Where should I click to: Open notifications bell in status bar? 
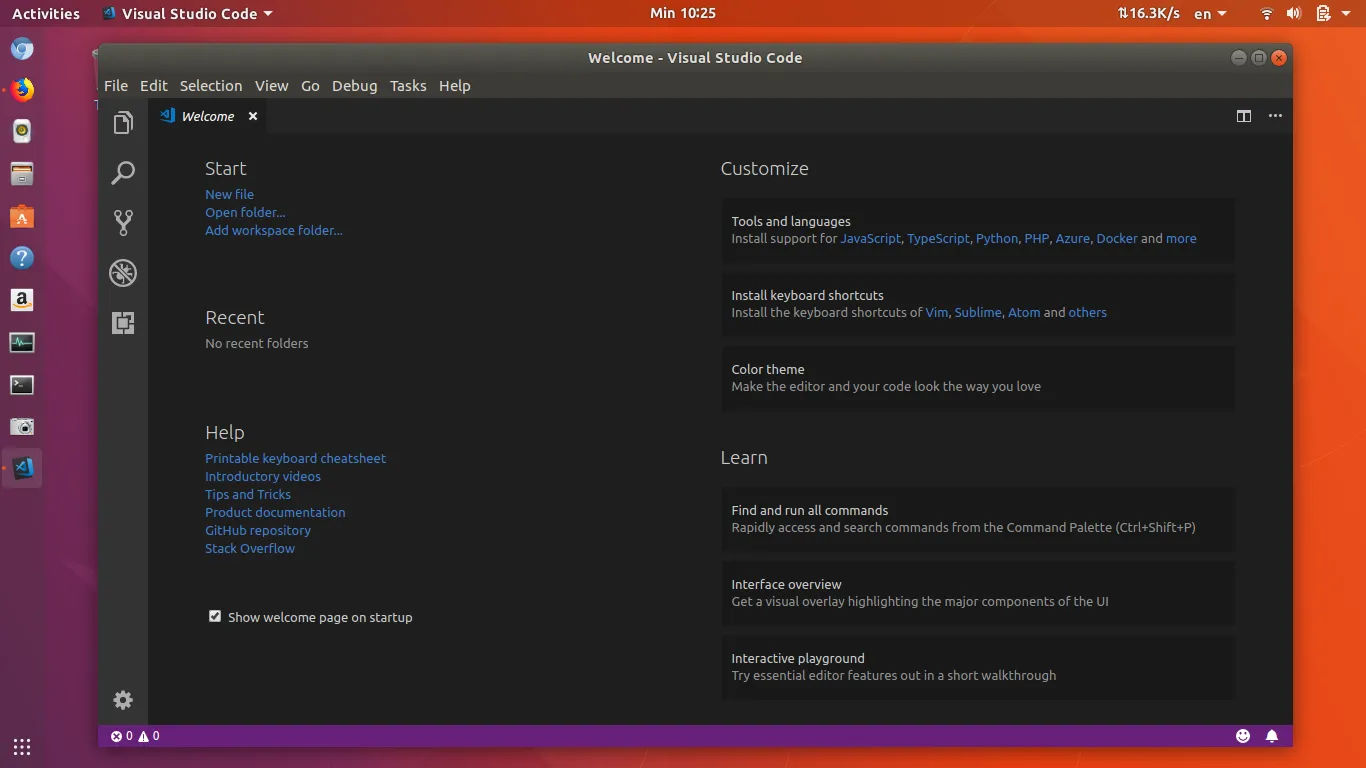tap(1272, 736)
